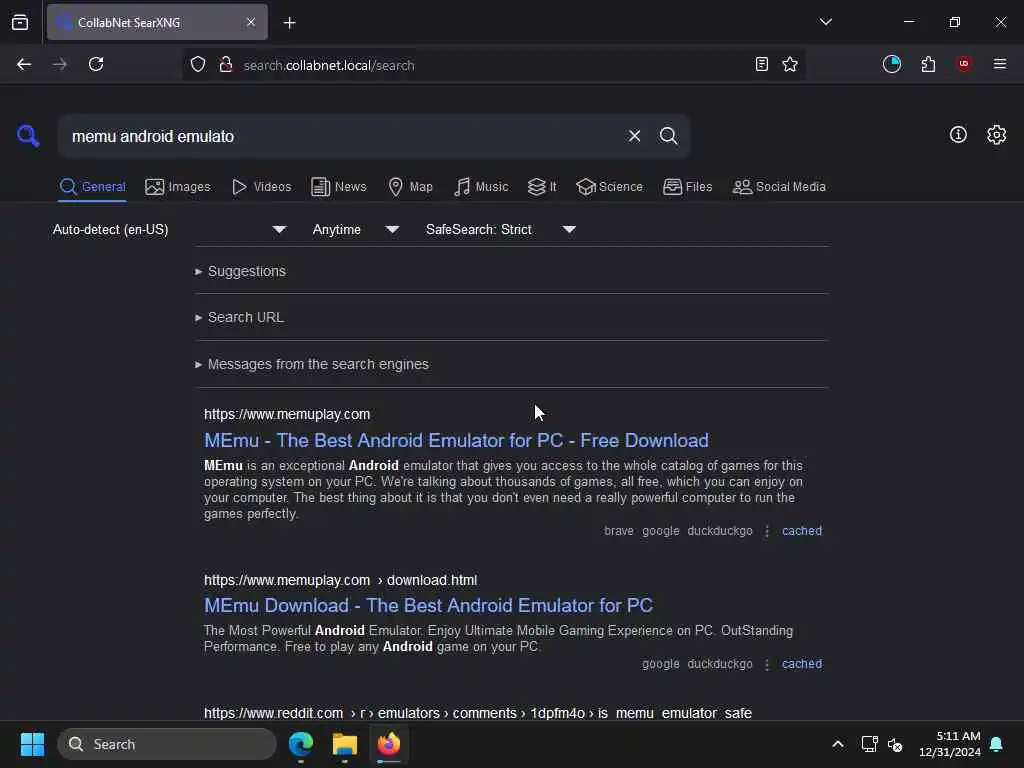This screenshot has height=768, width=1024.
Task: Open new browser tab
Action: pos(289,23)
